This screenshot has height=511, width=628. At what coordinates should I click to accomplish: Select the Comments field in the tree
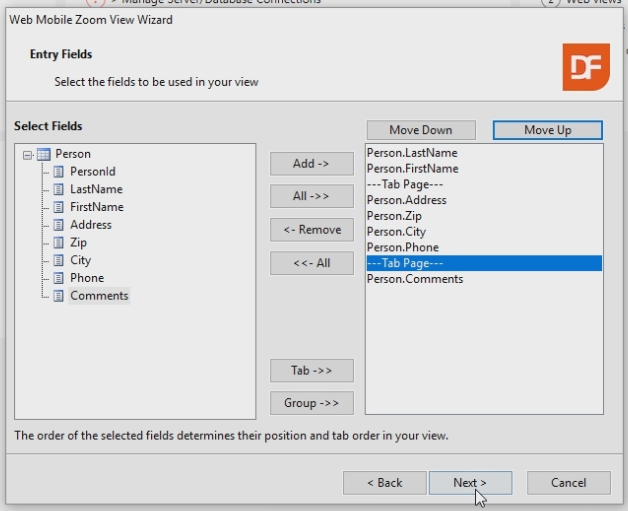98,296
